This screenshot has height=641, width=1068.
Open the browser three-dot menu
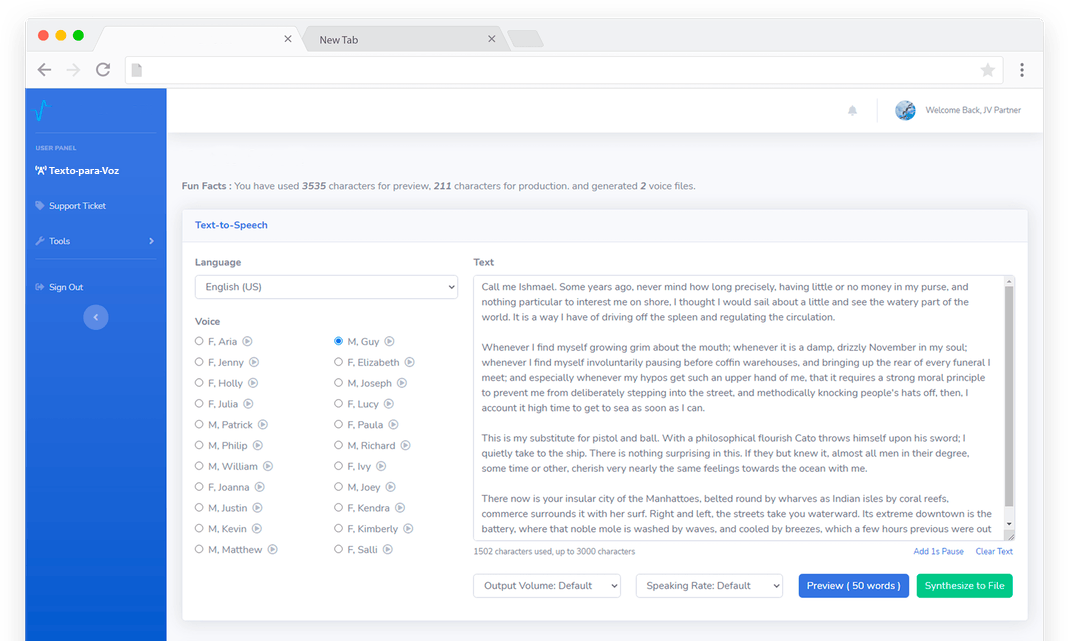click(x=1021, y=70)
